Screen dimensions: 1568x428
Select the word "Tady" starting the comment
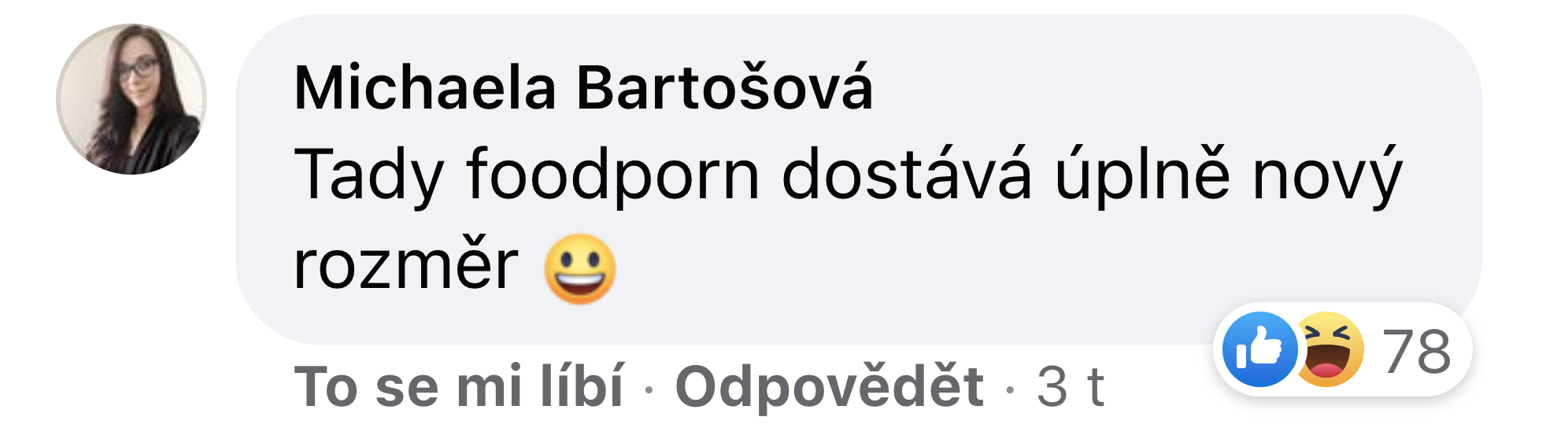pyautogui.click(x=368, y=175)
